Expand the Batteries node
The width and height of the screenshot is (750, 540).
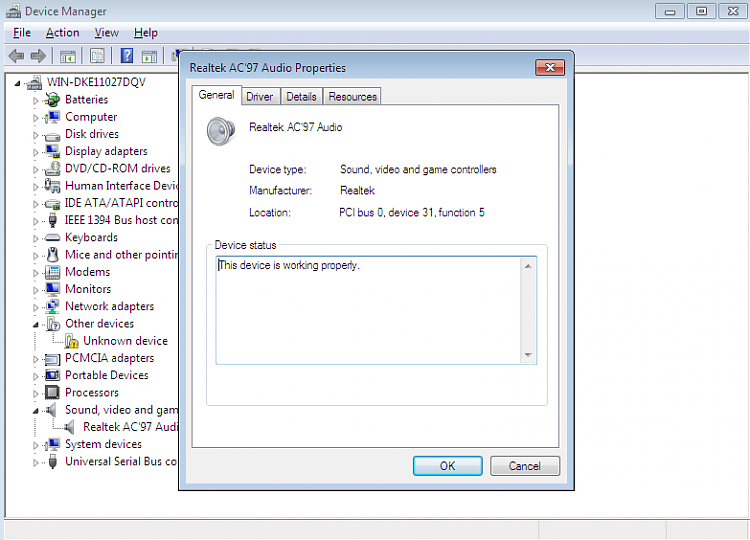35,100
